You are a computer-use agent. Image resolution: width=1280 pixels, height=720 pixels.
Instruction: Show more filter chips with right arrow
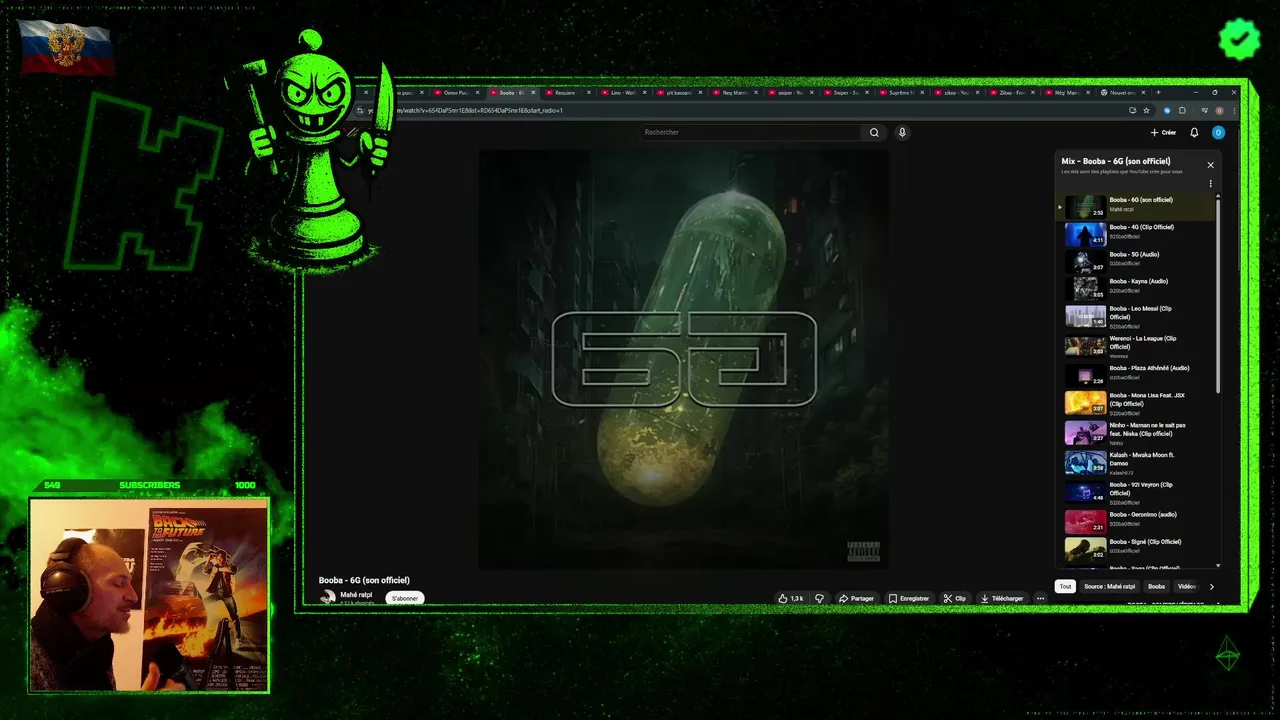(1211, 586)
